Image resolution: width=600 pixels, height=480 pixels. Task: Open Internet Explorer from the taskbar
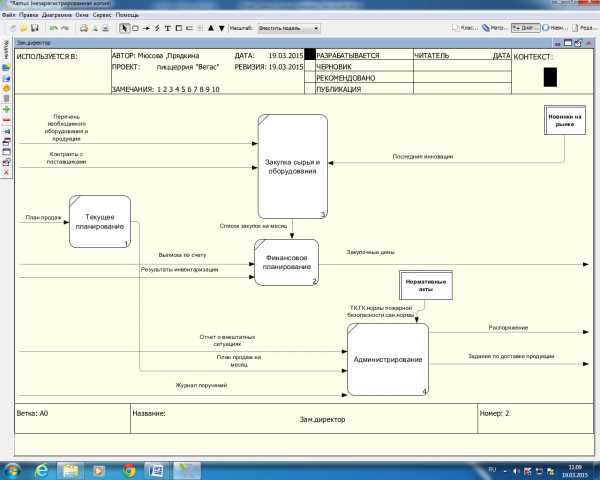(x=44, y=469)
